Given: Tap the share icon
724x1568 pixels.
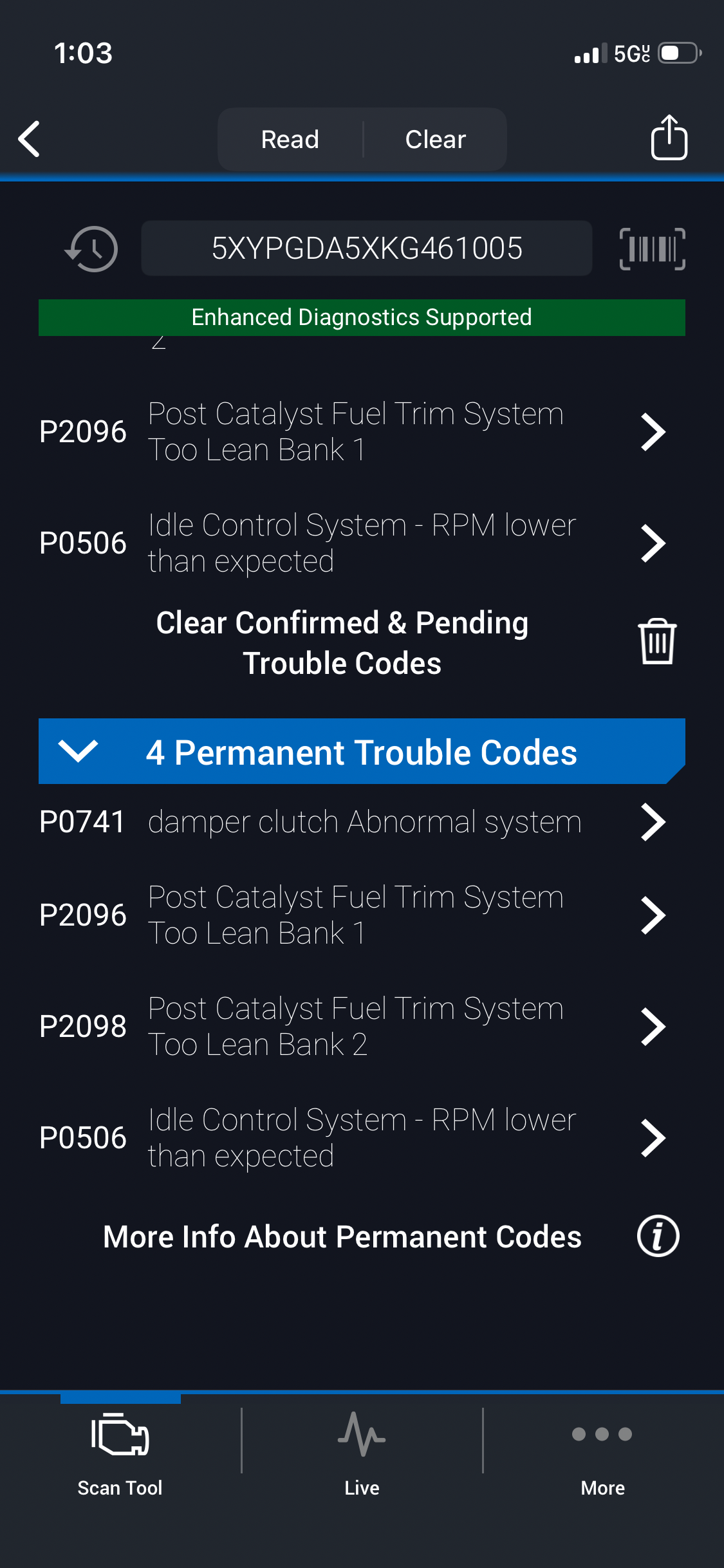Looking at the screenshot, I should click(x=669, y=138).
